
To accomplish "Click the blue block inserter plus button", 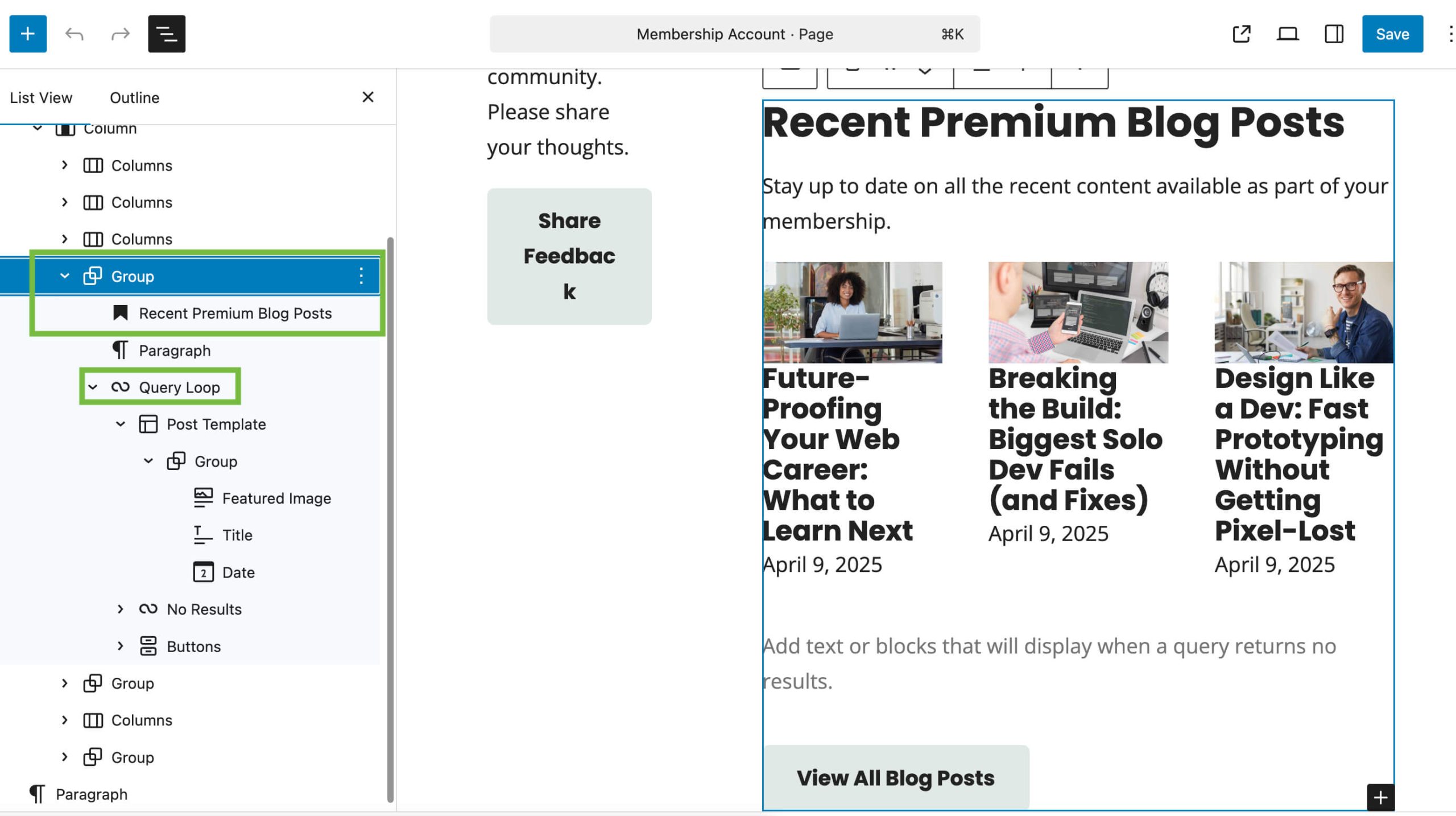I will (x=28, y=34).
